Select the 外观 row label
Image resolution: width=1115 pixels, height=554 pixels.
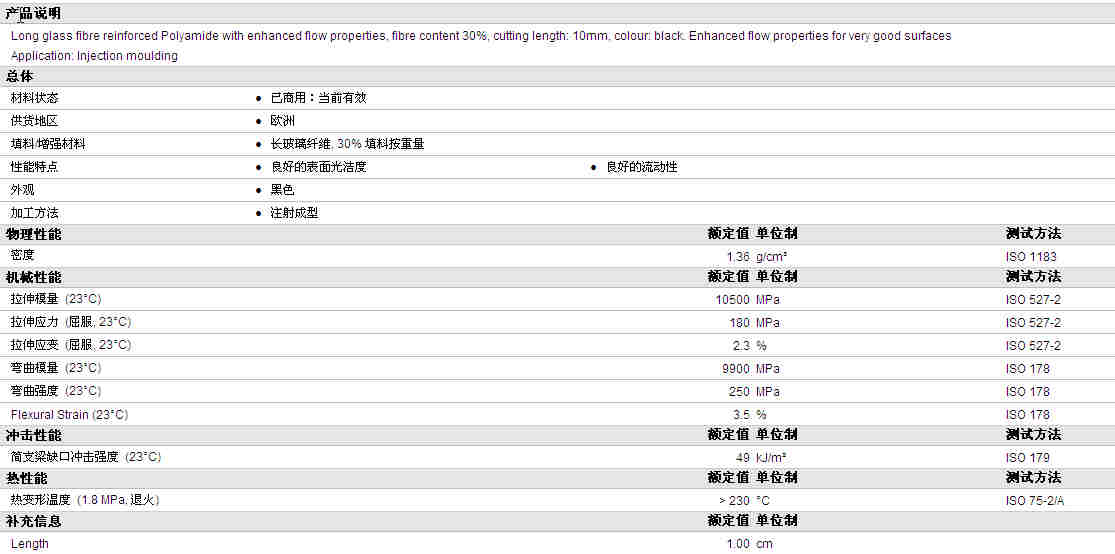23,190
